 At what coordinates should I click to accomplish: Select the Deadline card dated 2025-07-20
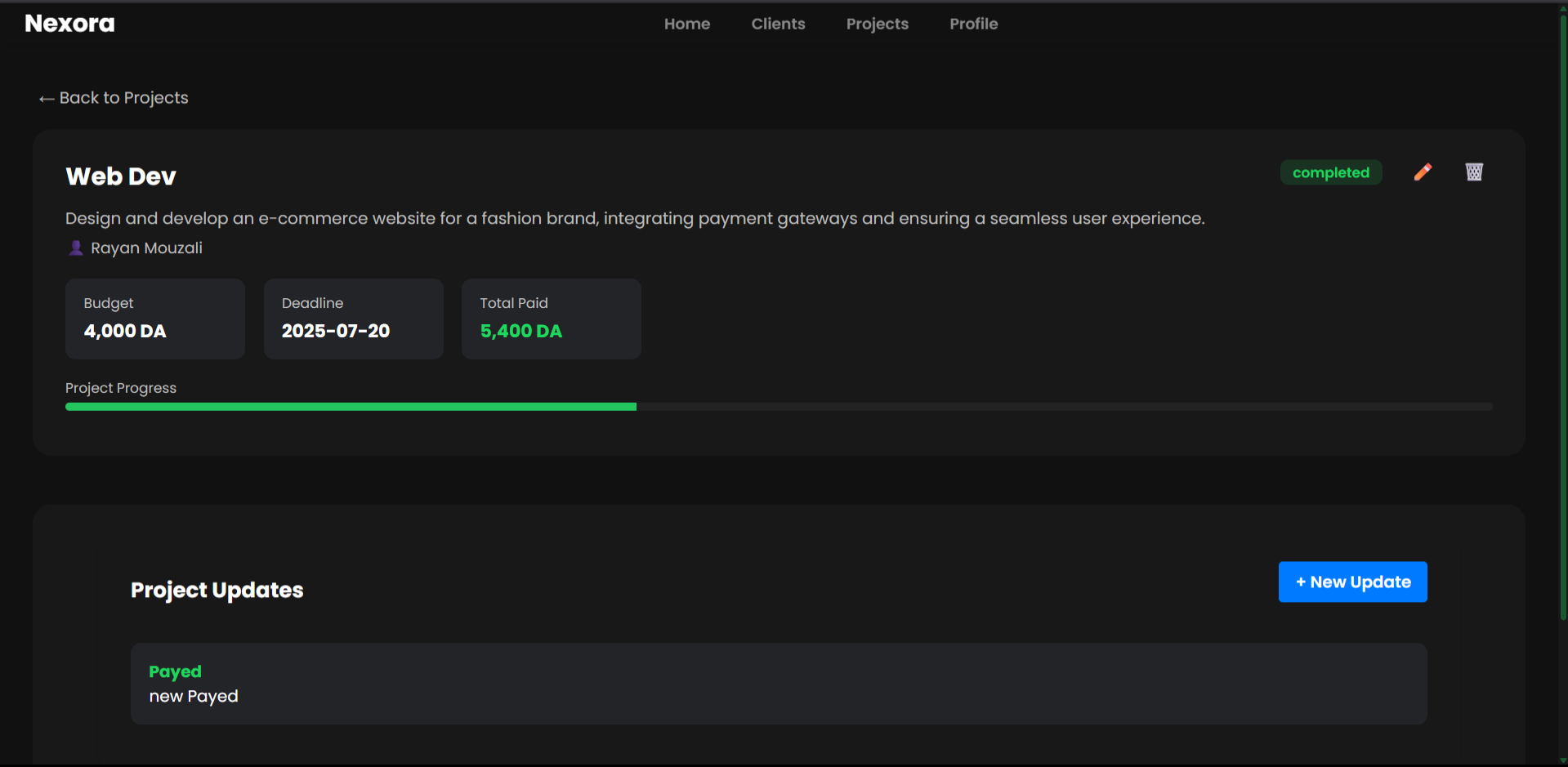(353, 319)
